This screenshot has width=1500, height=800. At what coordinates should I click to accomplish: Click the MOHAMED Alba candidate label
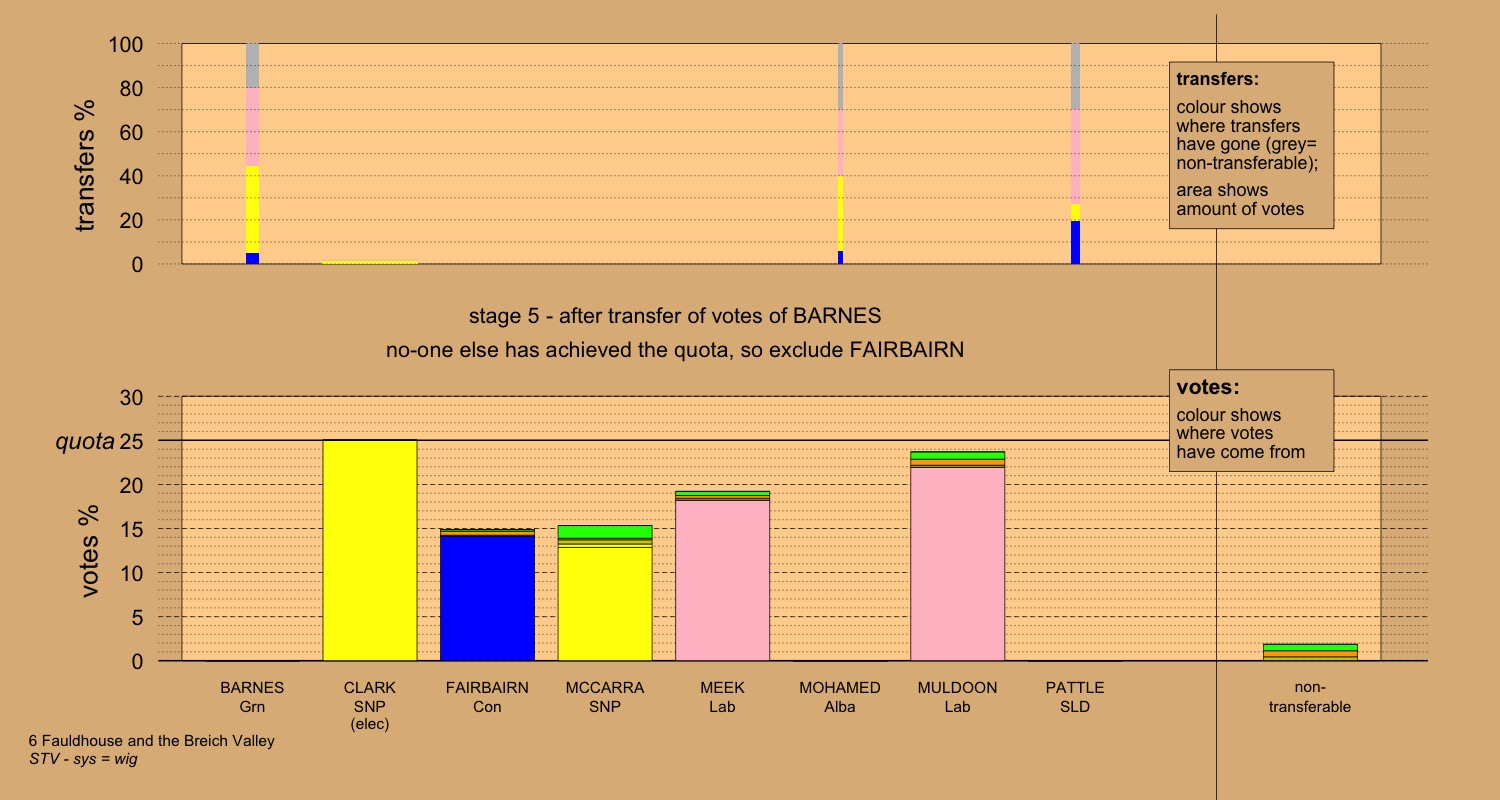pyautogui.click(x=840, y=697)
